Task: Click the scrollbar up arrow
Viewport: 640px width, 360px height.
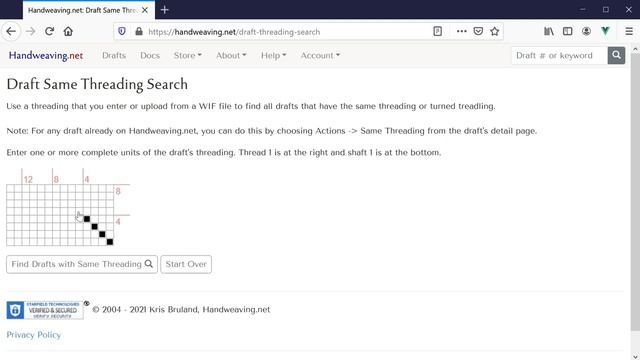Action: tap(635, 49)
